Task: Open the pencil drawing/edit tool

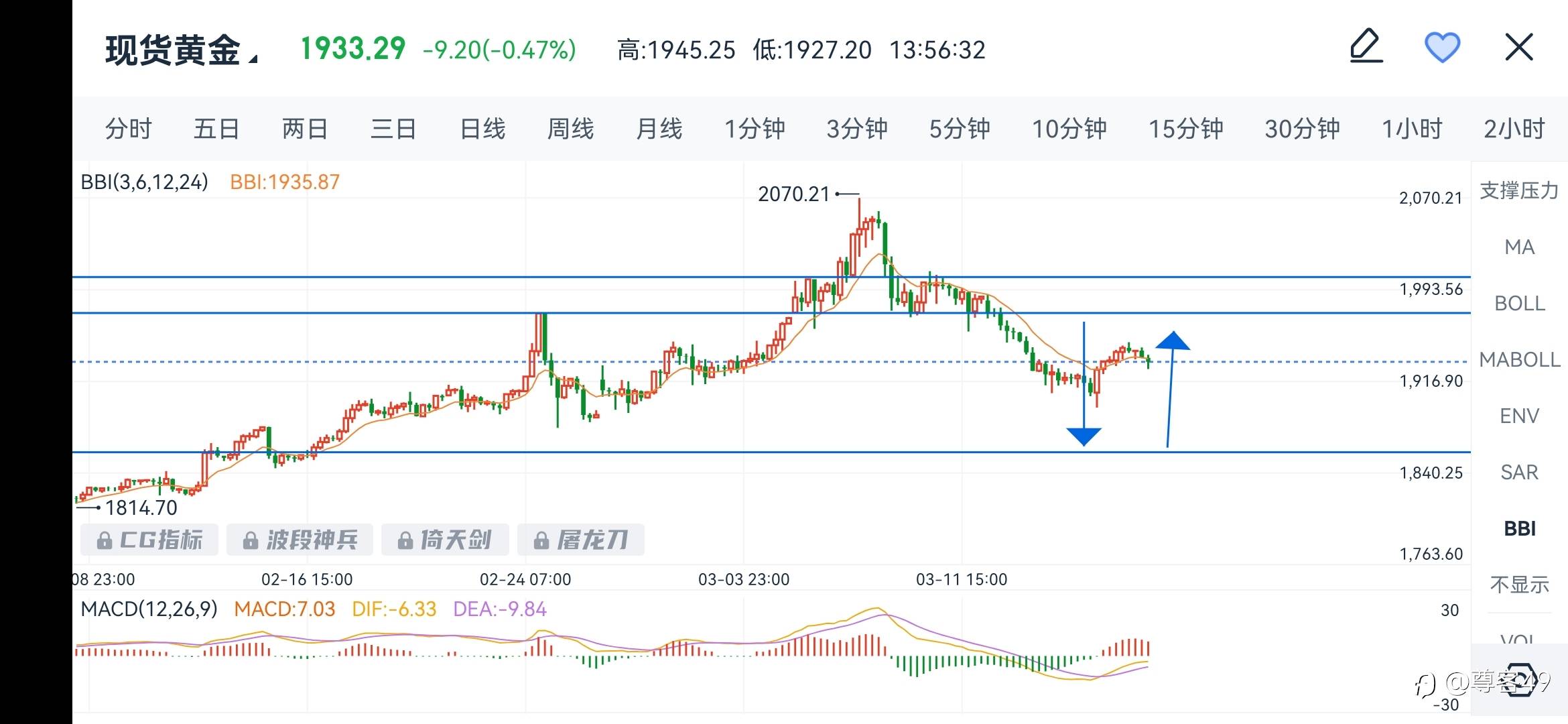Action: (x=1366, y=47)
